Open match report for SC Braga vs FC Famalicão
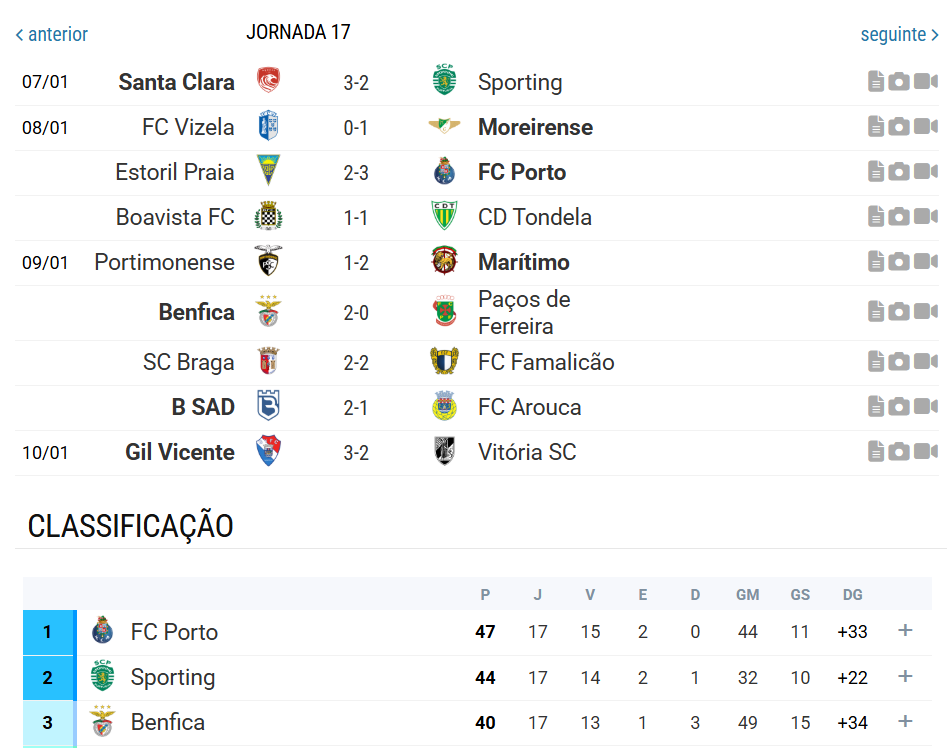947x748 pixels. tap(876, 362)
